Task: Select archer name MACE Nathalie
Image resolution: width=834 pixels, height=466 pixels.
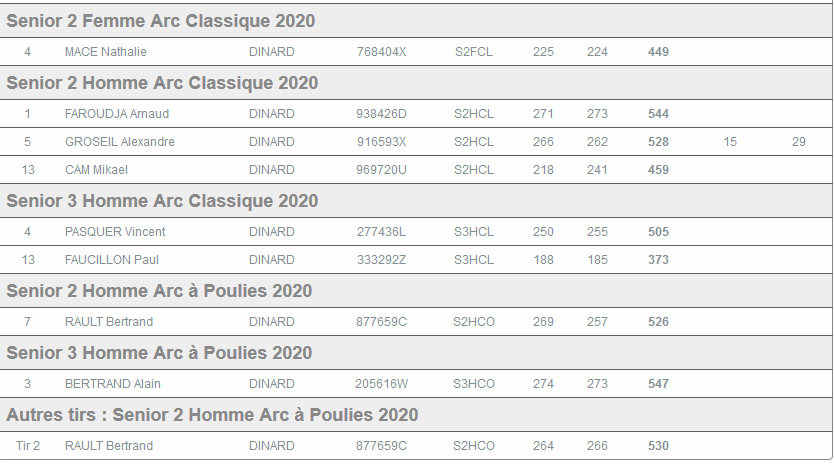Action: 106,52
